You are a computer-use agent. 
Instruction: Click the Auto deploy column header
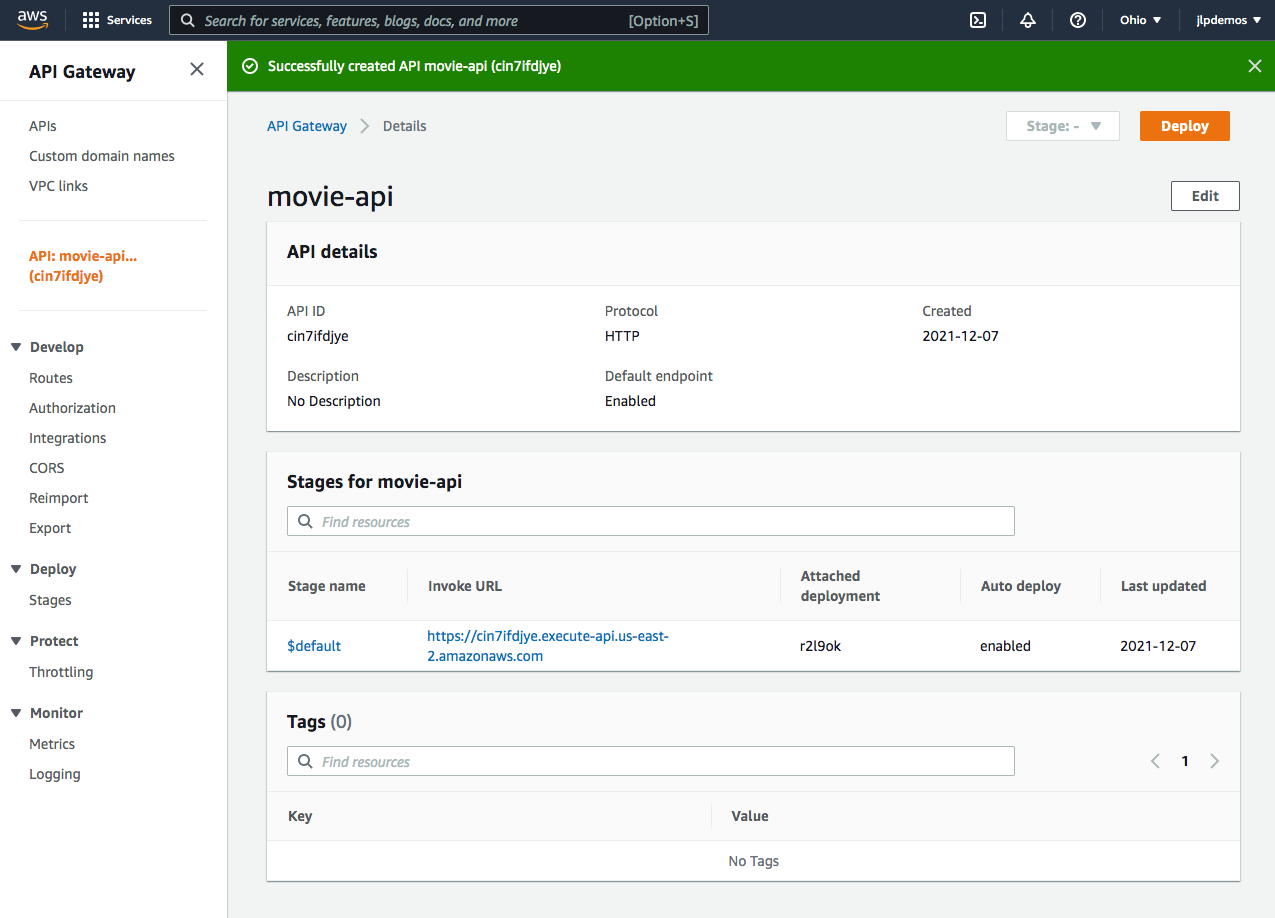point(1021,586)
